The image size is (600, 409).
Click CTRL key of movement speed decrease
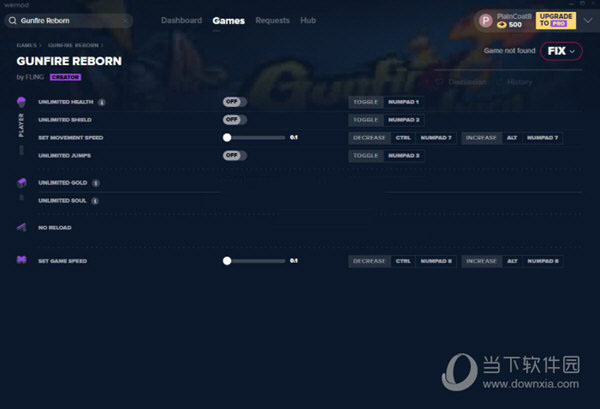403,138
